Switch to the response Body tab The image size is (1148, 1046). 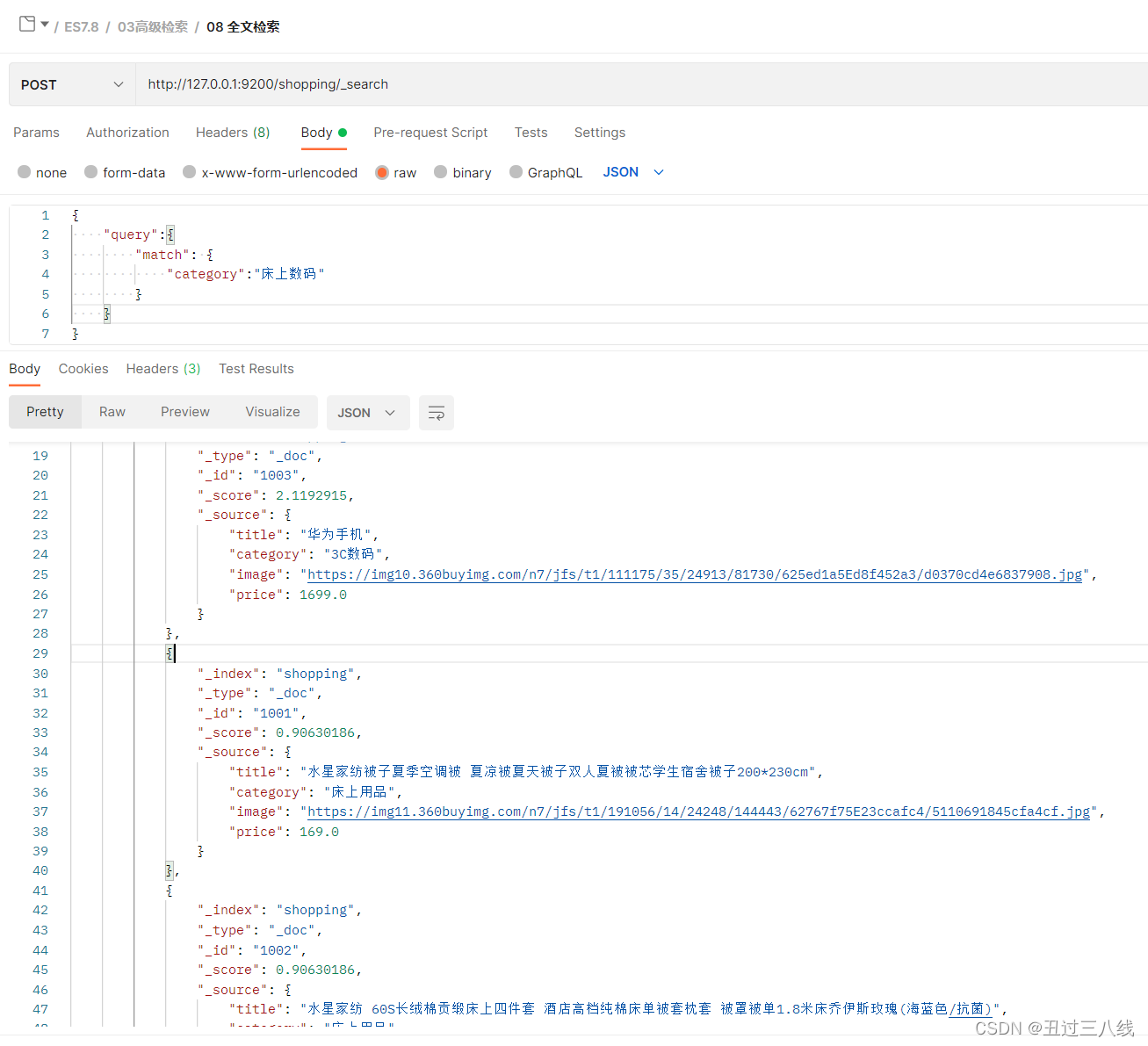coord(25,369)
